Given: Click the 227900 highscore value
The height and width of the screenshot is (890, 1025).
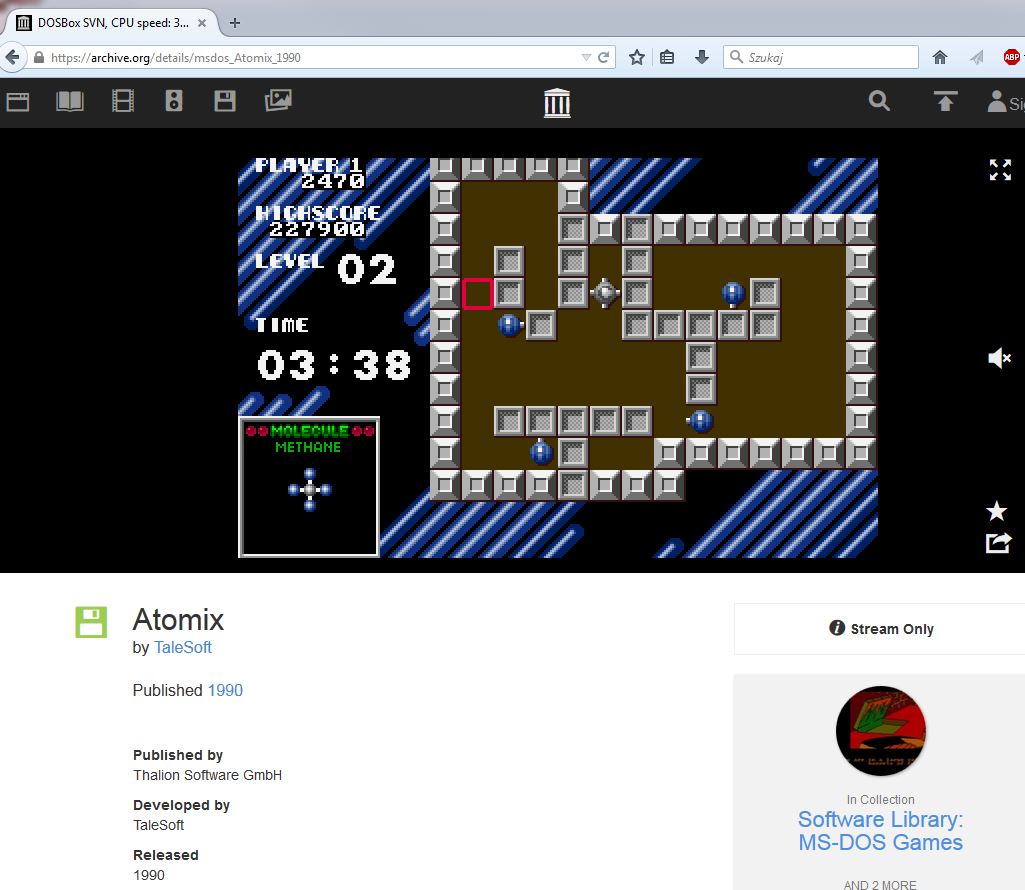Looking at the screenshot, I should tap(316, 229).
